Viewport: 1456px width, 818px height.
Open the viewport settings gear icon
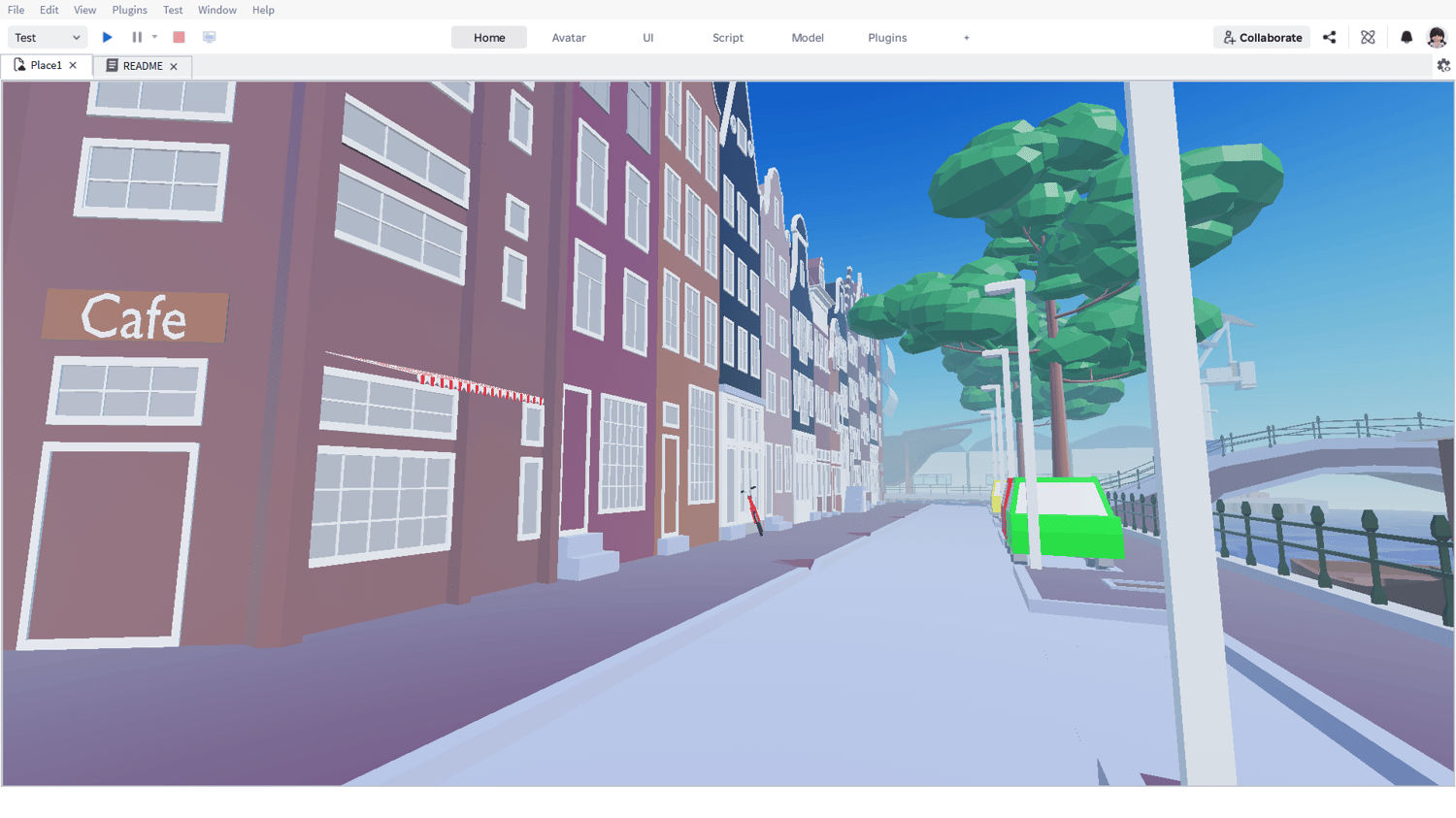click(x=1443, y=66)
